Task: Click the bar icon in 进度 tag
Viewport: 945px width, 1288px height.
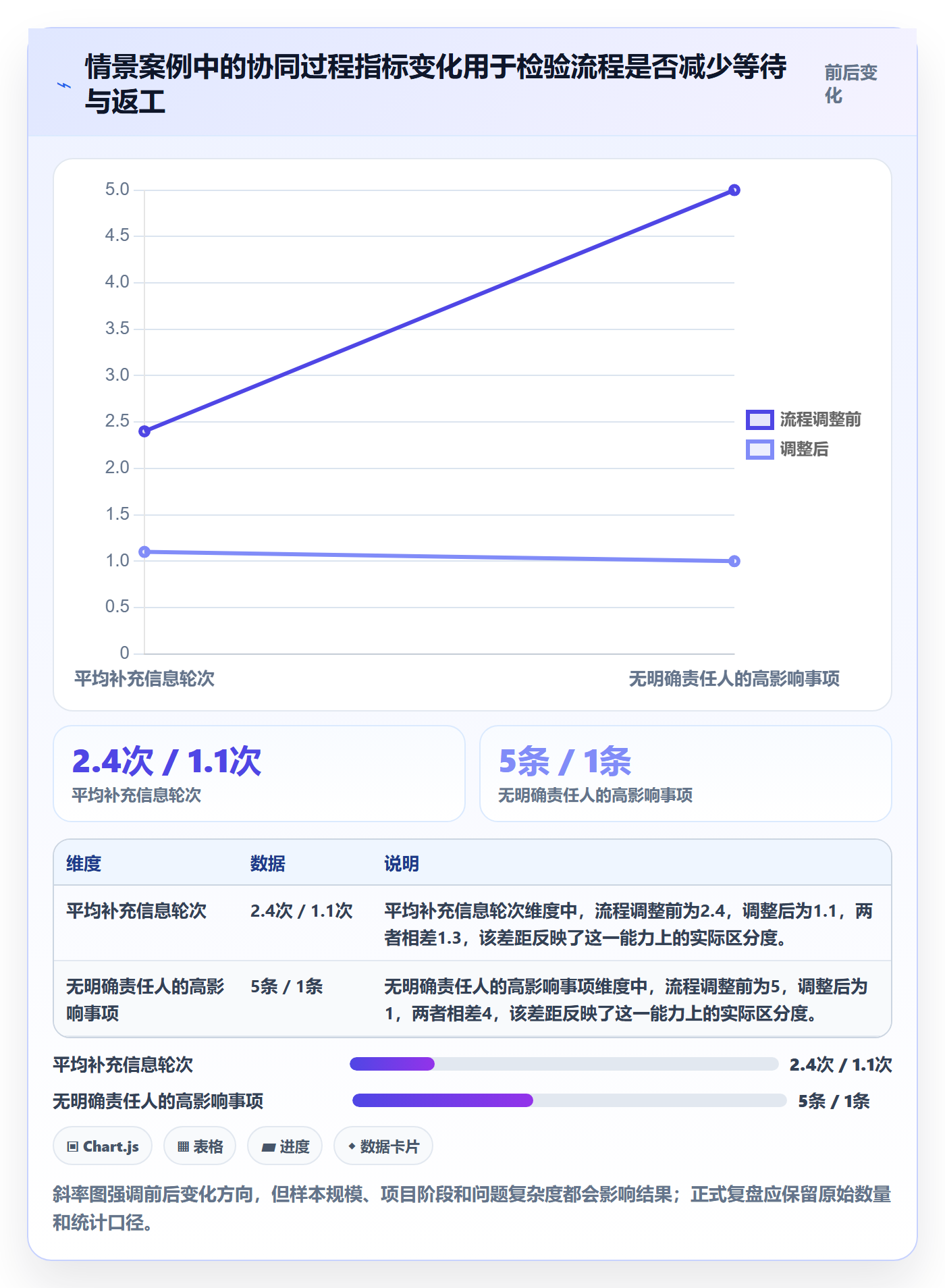Action: [268, 1147]
